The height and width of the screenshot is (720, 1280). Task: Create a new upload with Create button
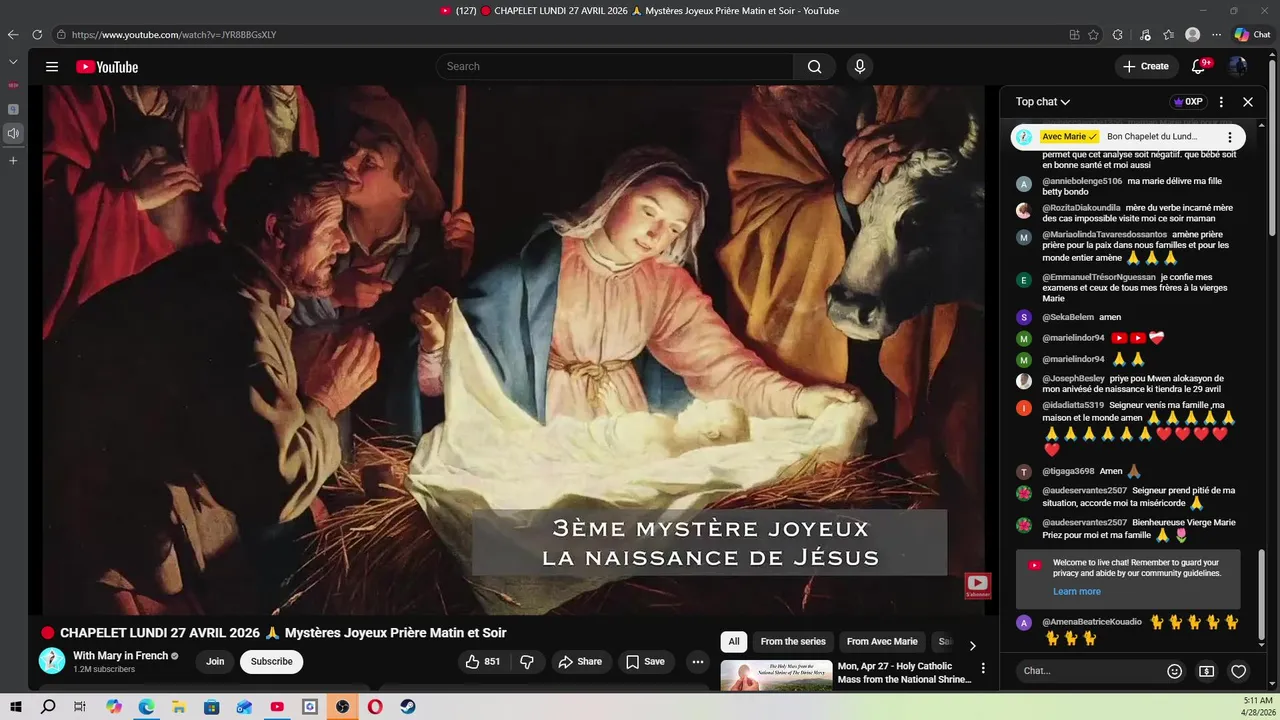(x=1146, y=67)
